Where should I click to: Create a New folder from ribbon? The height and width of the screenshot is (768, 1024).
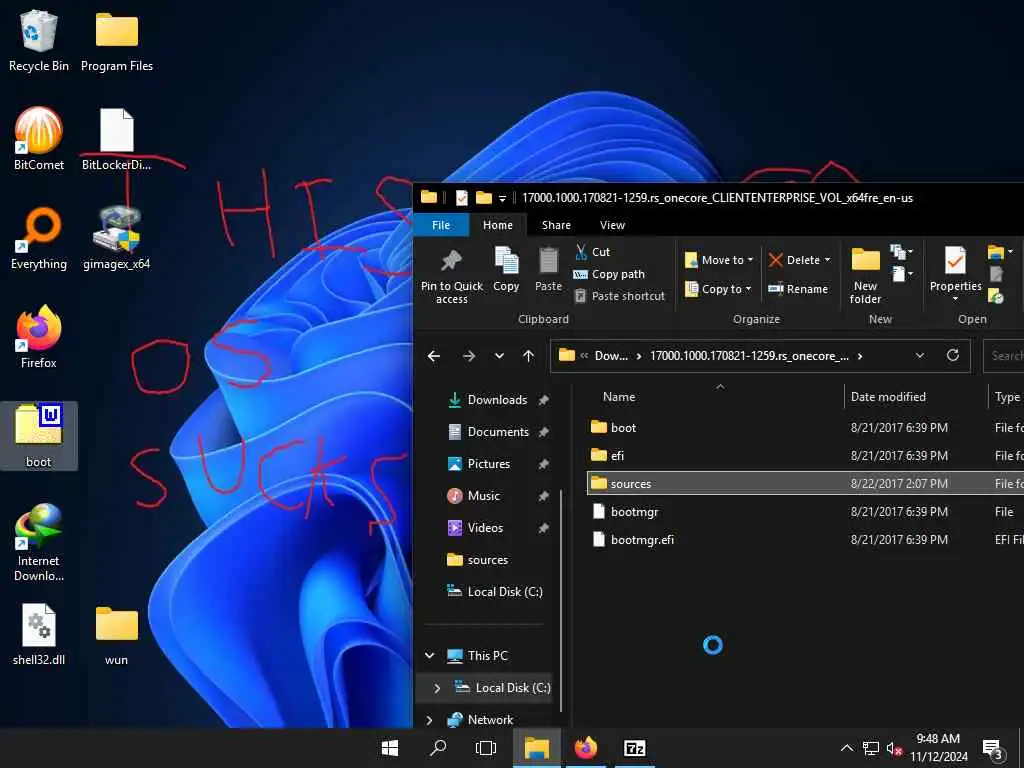[865, 276]
